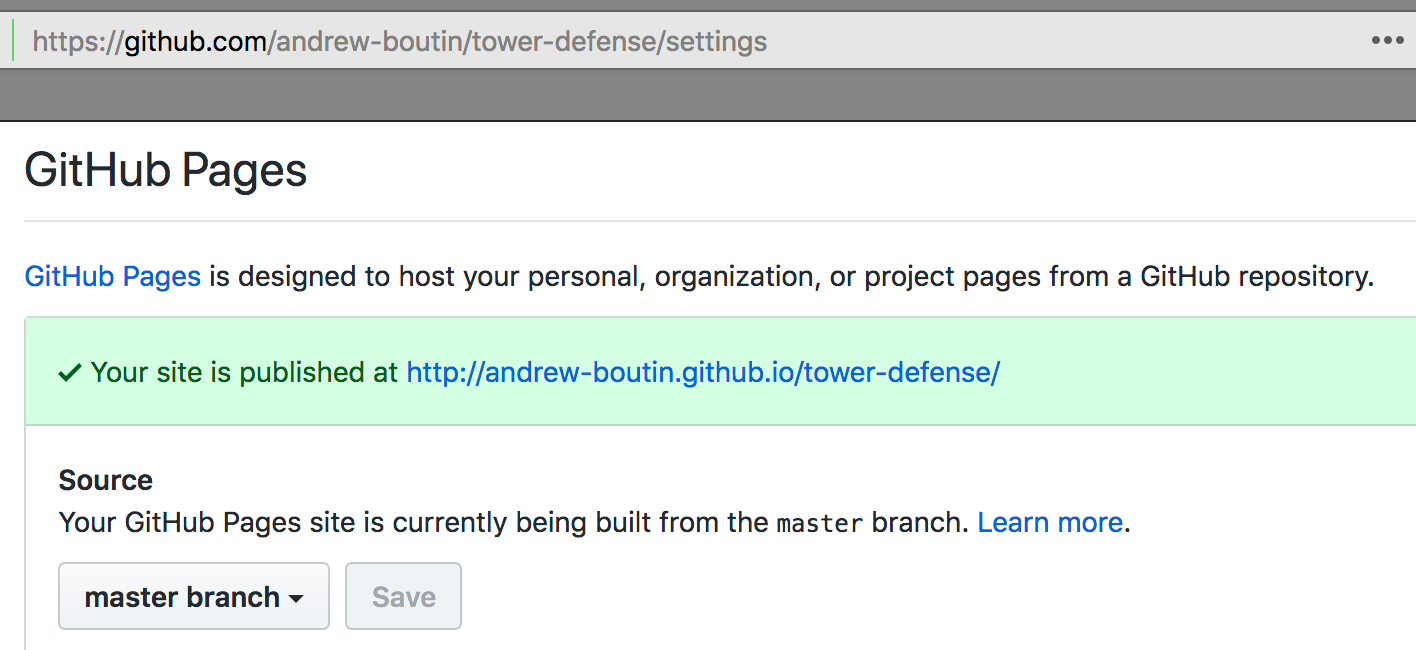
Task: Visit the published andrew-boutin.github.io site link
Action: [703, 372]
